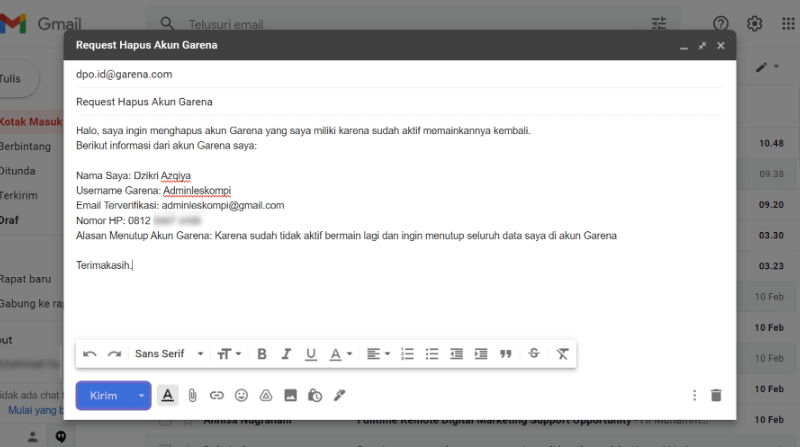Remove all text formatting

(x=562, y=354)
